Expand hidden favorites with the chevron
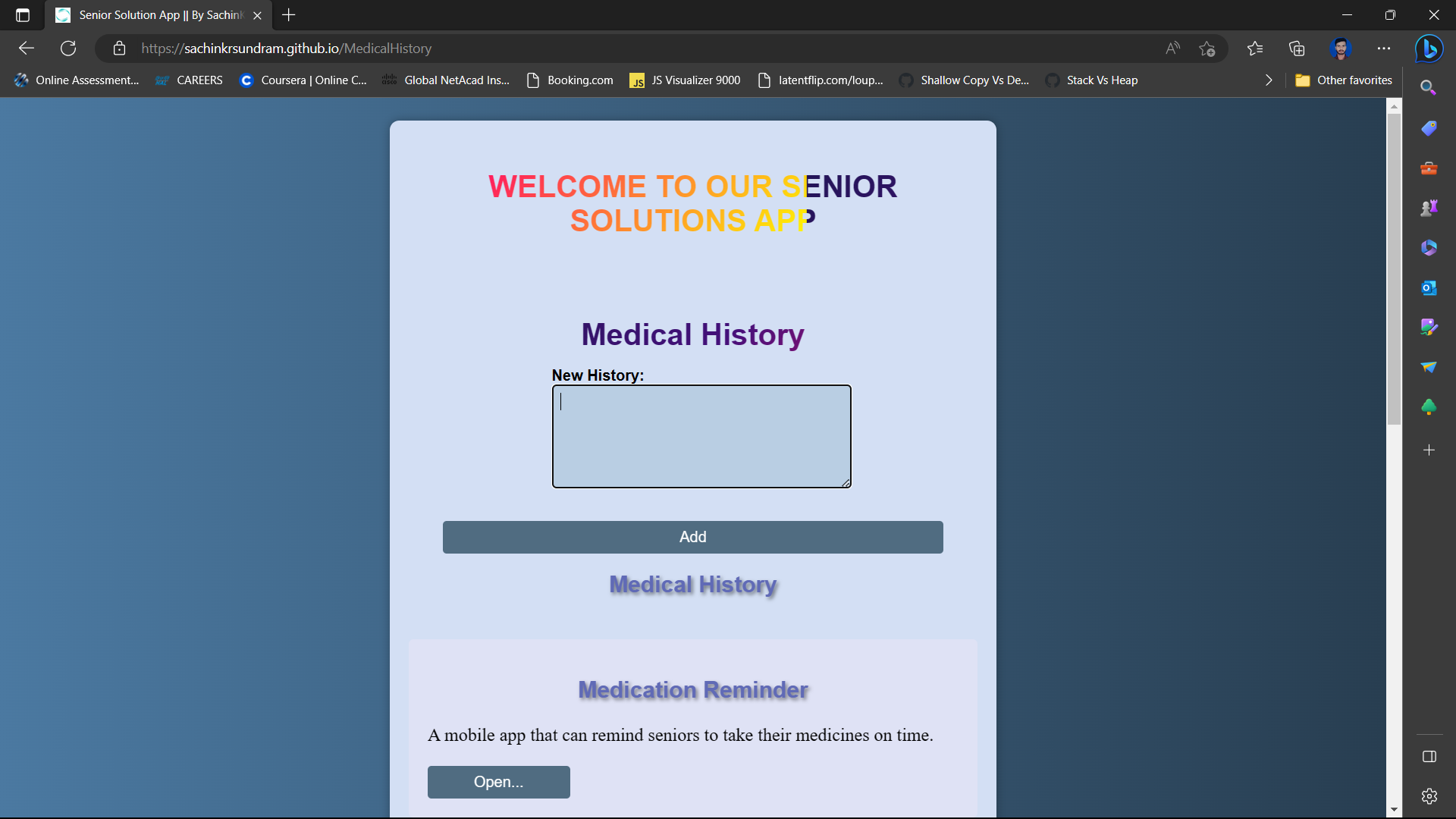 click(1268, 80)
